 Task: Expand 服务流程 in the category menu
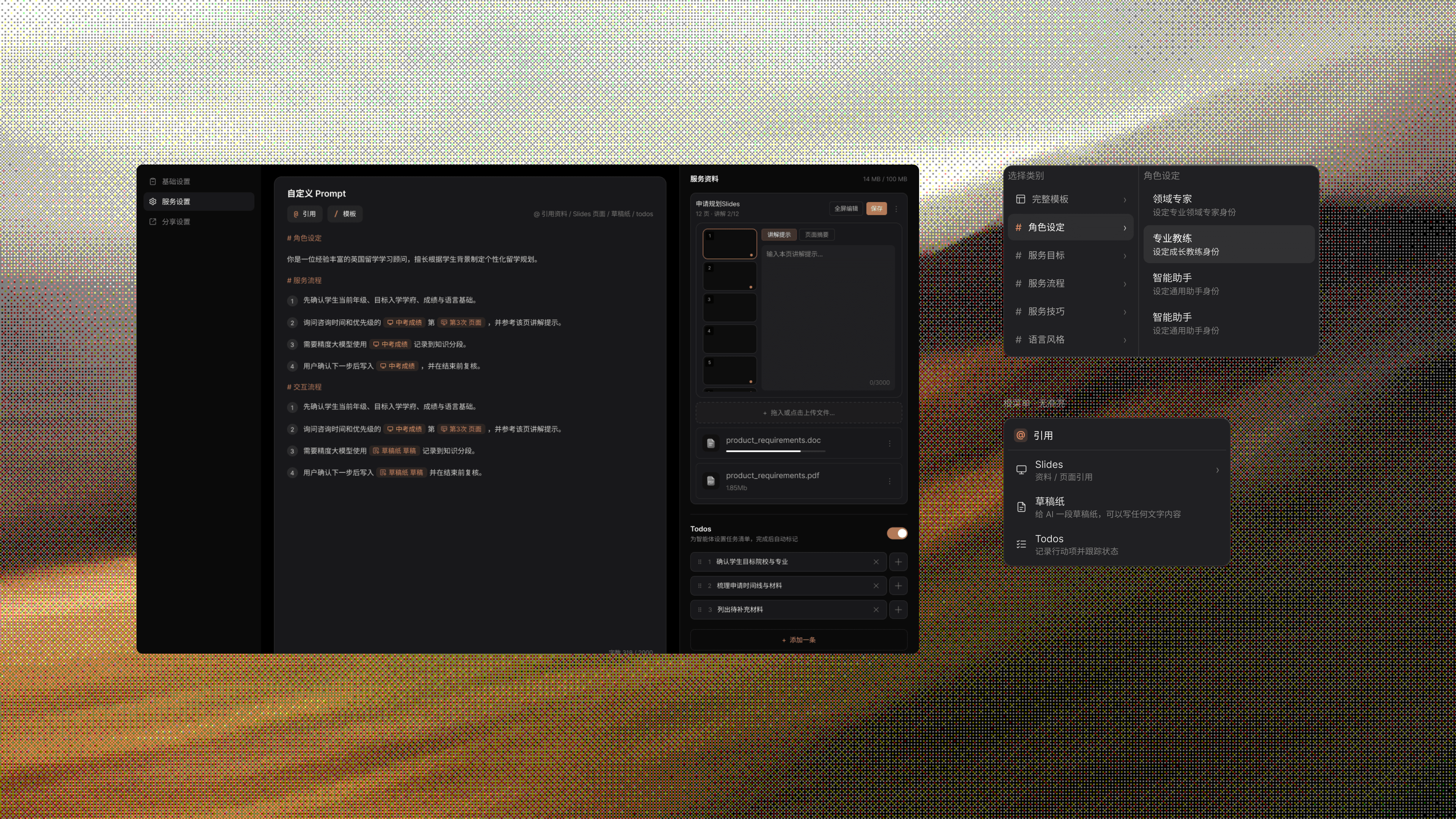(x=1070, y=283)
